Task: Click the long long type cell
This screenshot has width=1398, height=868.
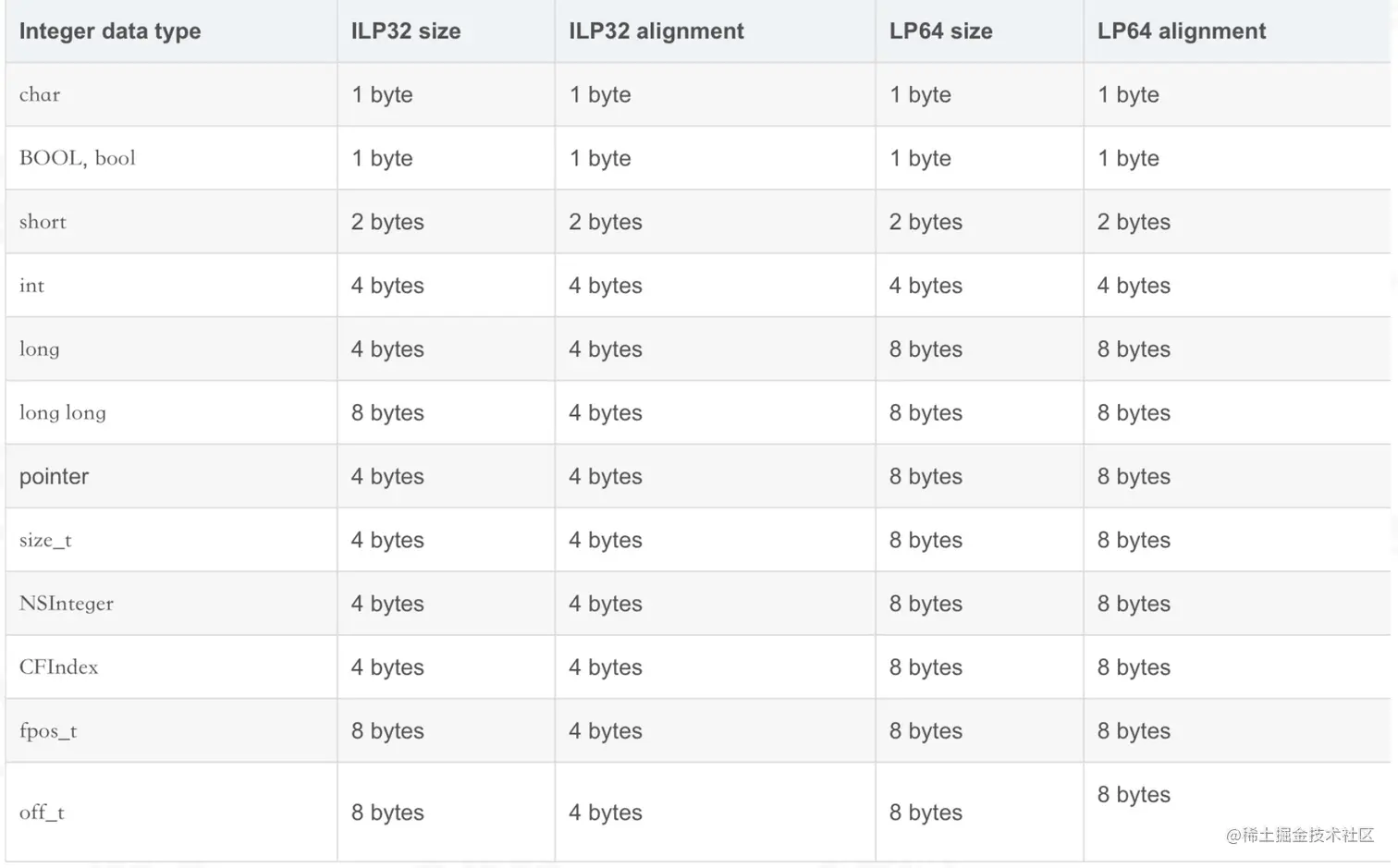Action: (x=63, y=413)
